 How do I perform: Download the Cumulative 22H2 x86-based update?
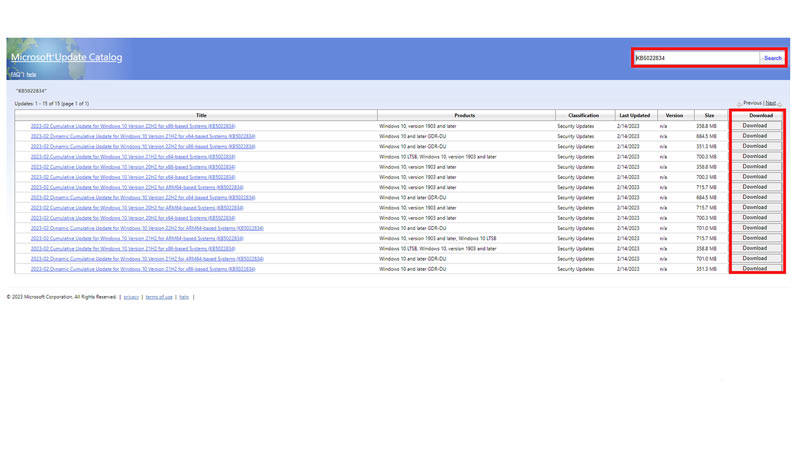pyautogui.click(x=755, y=126)
